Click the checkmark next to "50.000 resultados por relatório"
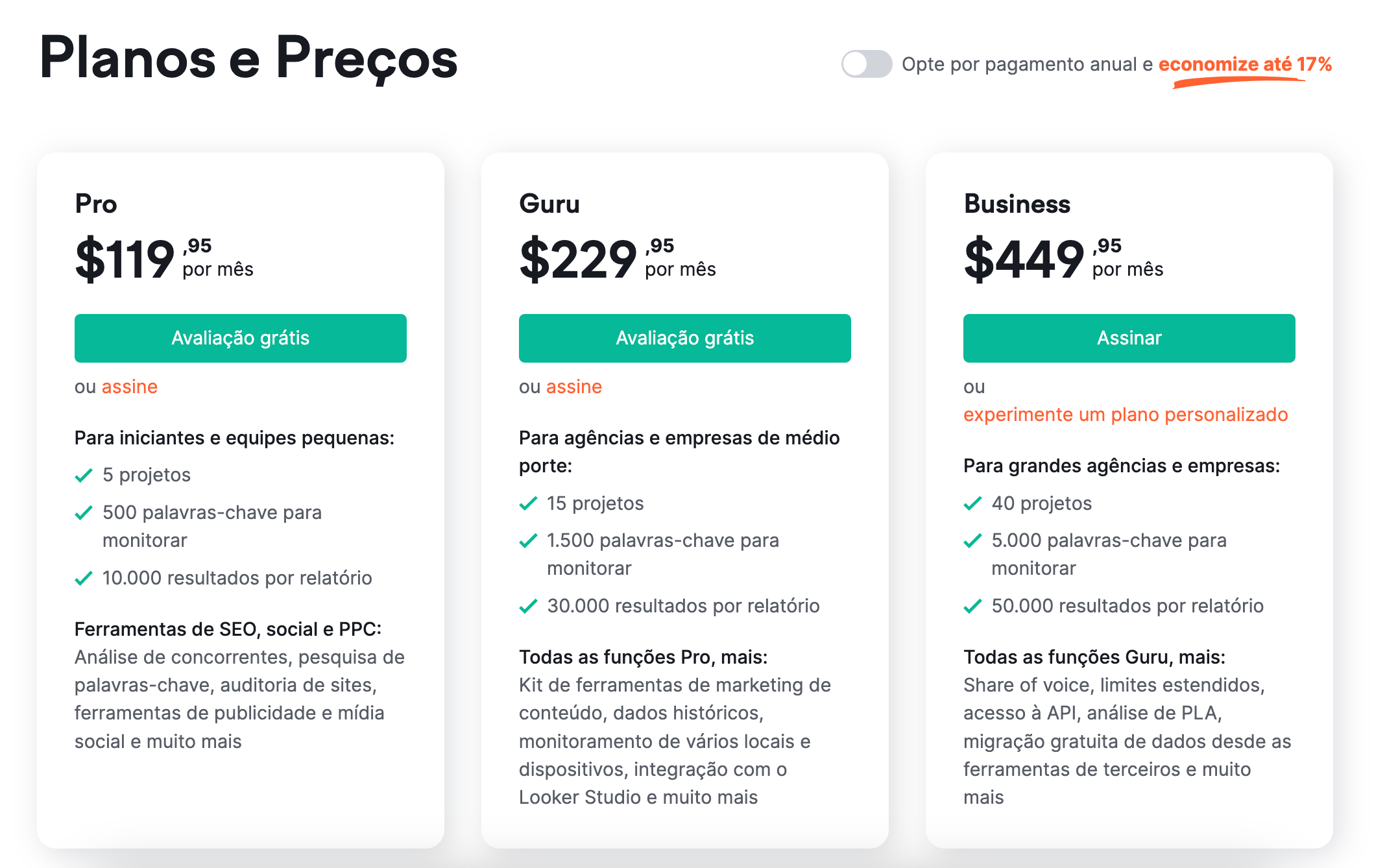This screenshot has width=1374, height=868. pyautogui.click(x=972, y=607)
